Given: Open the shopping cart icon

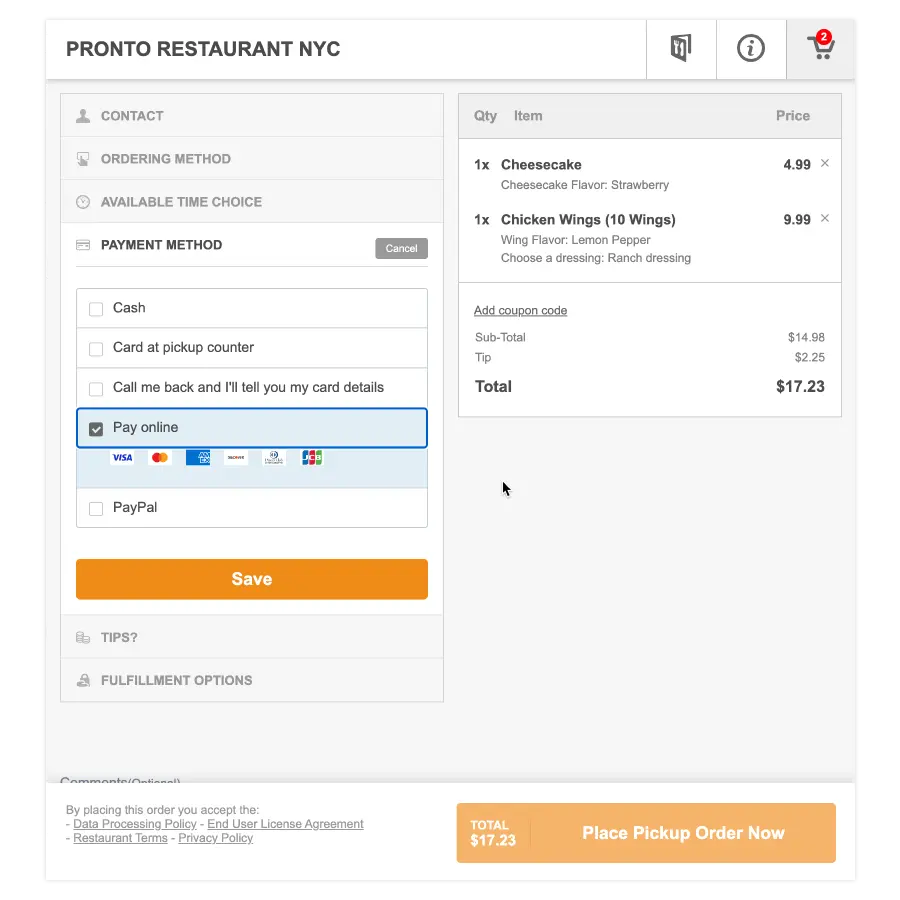Looking at the screenshot, I should tap(821, 48).
